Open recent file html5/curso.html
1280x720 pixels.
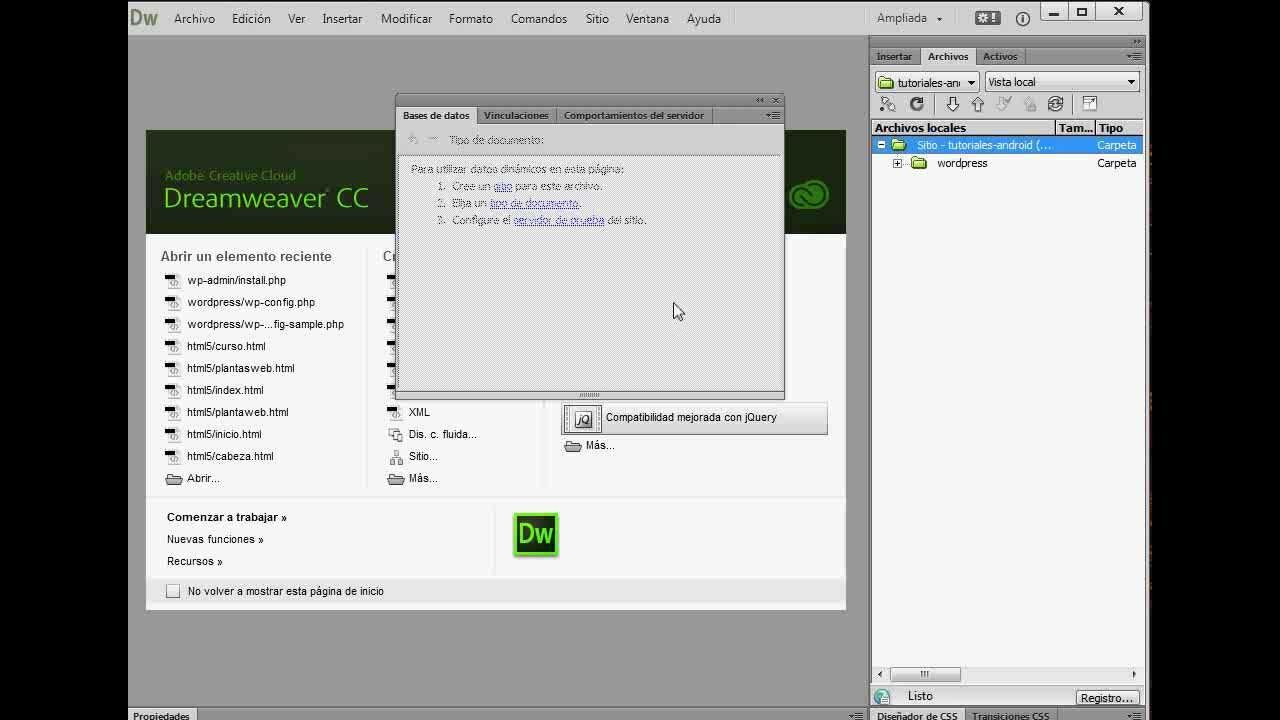click(x=226, y=346)
